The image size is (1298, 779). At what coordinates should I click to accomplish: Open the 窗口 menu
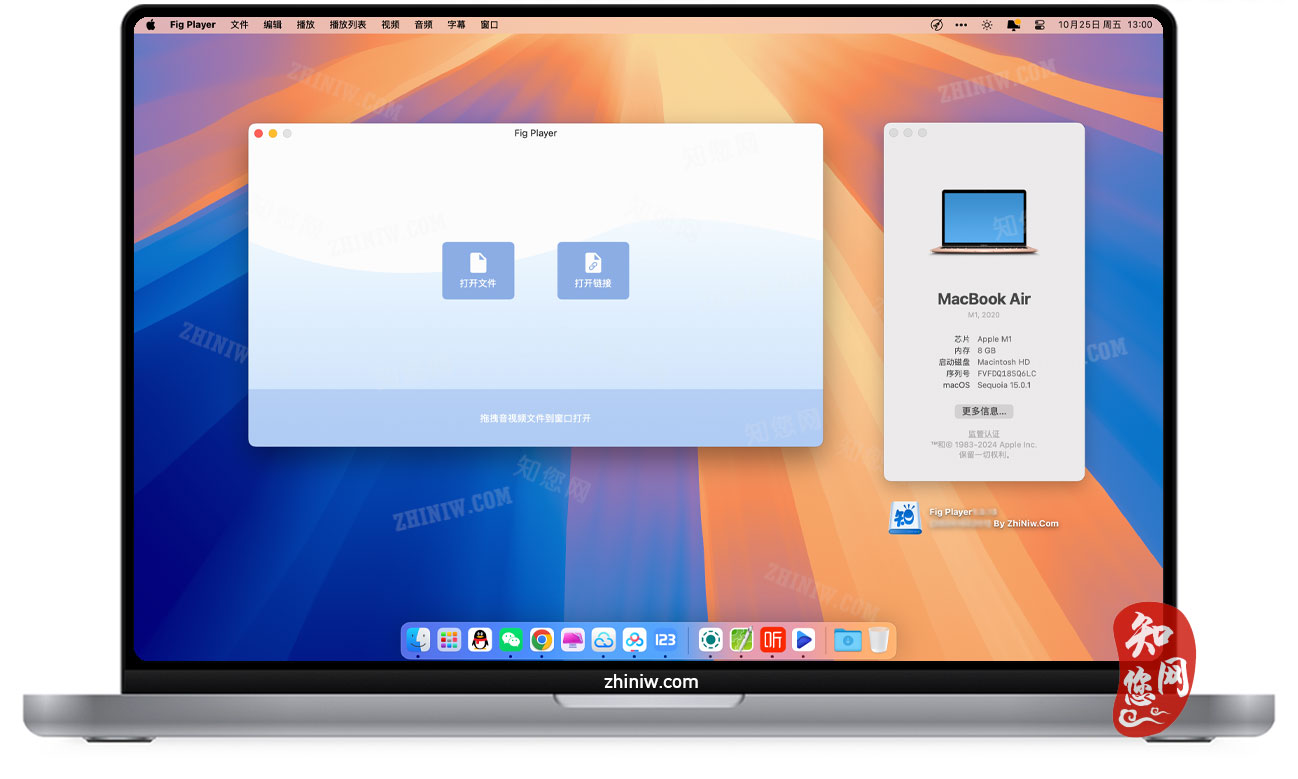tap(489, 25)
